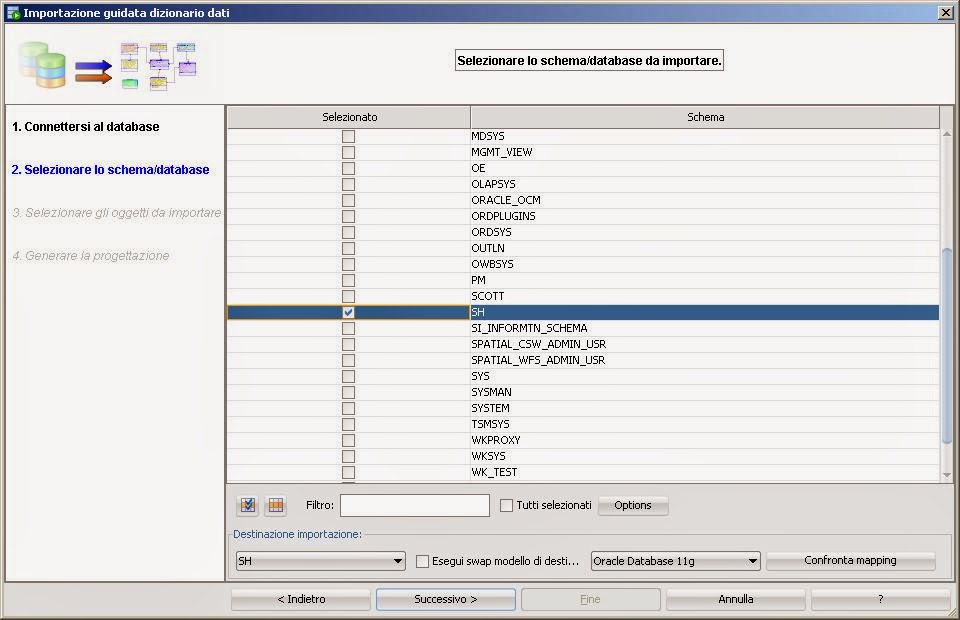
Task: Click the select-all schemas checkmark icon
Action: [x=248, y=505]
